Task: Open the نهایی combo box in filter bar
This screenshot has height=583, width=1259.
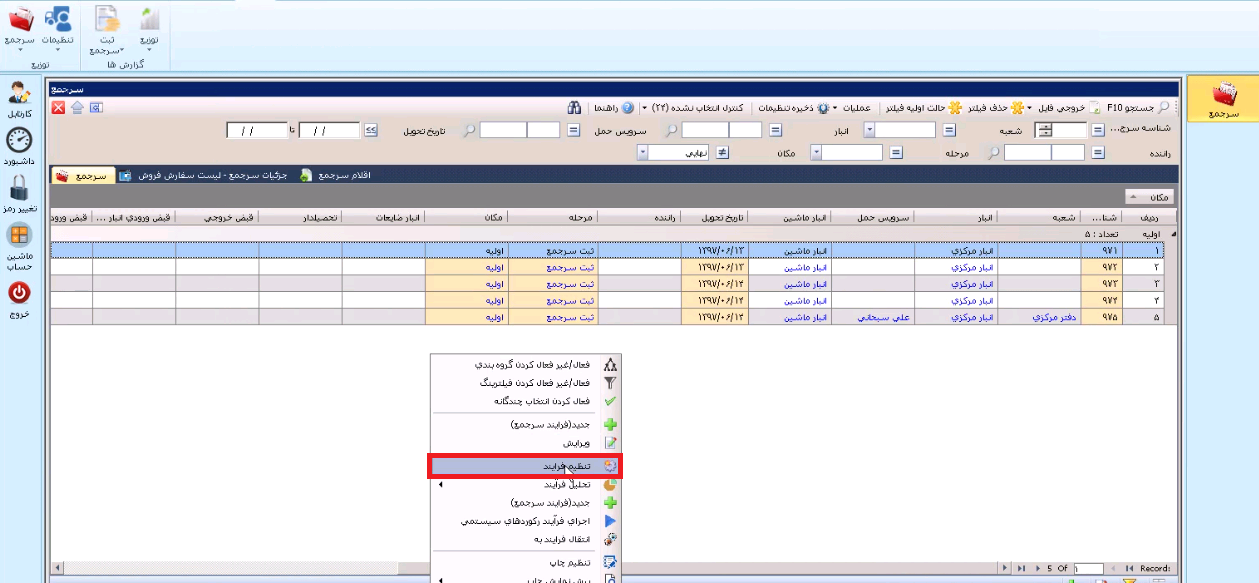Action: pos(679,153)
